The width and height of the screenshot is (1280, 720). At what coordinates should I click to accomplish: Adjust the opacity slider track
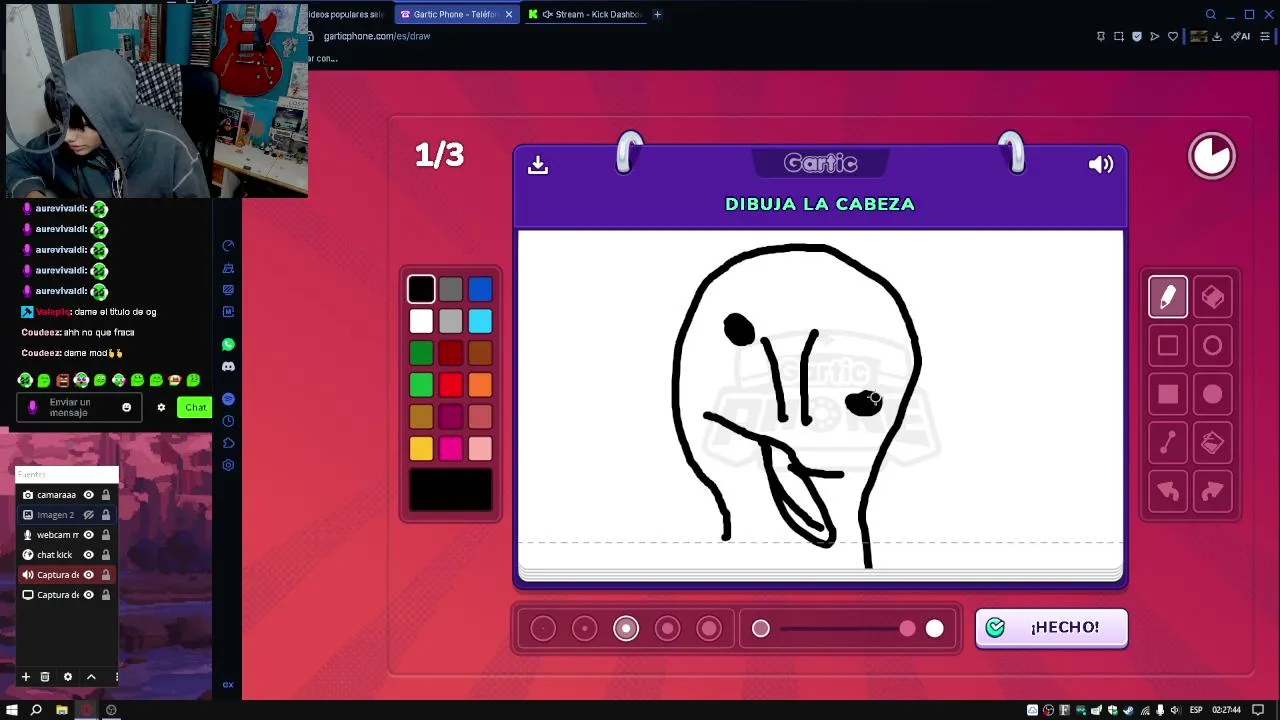[847, 629]
